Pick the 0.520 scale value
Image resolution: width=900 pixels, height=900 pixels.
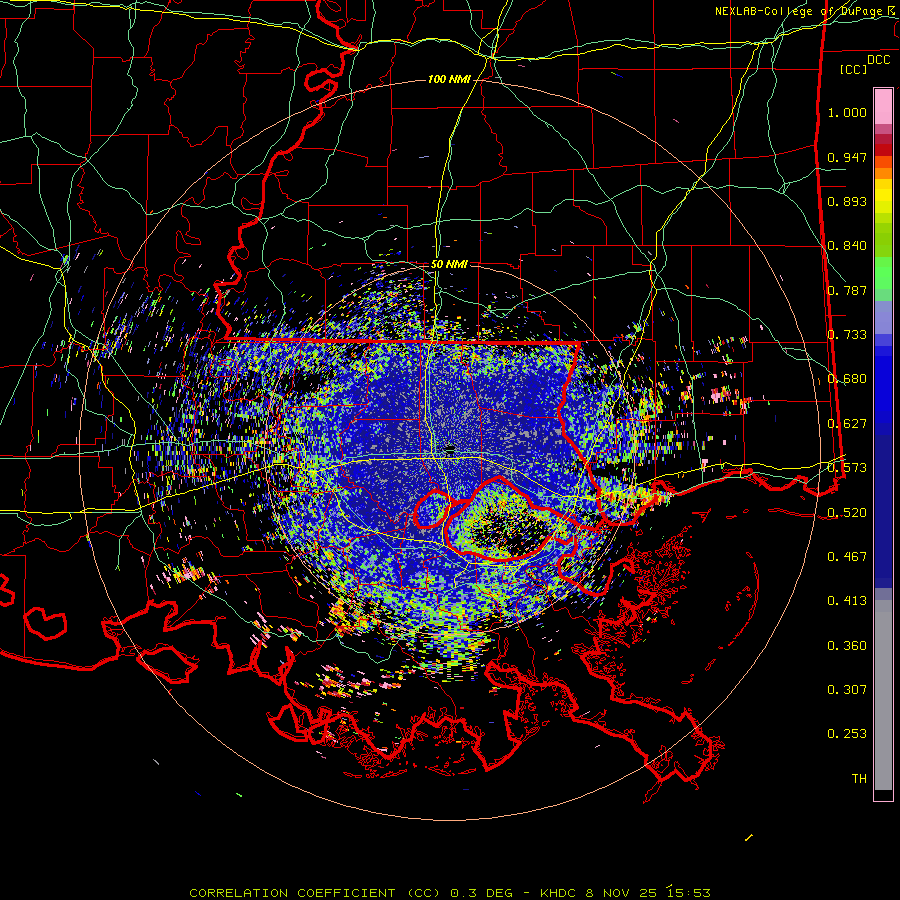pyautogui.click(x=847, y=513)
